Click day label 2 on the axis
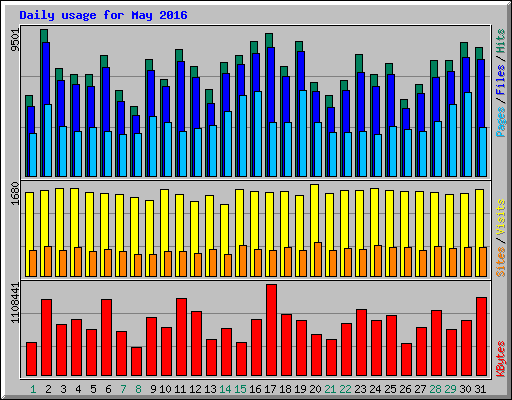512x400 pixels. coord(48,389)
